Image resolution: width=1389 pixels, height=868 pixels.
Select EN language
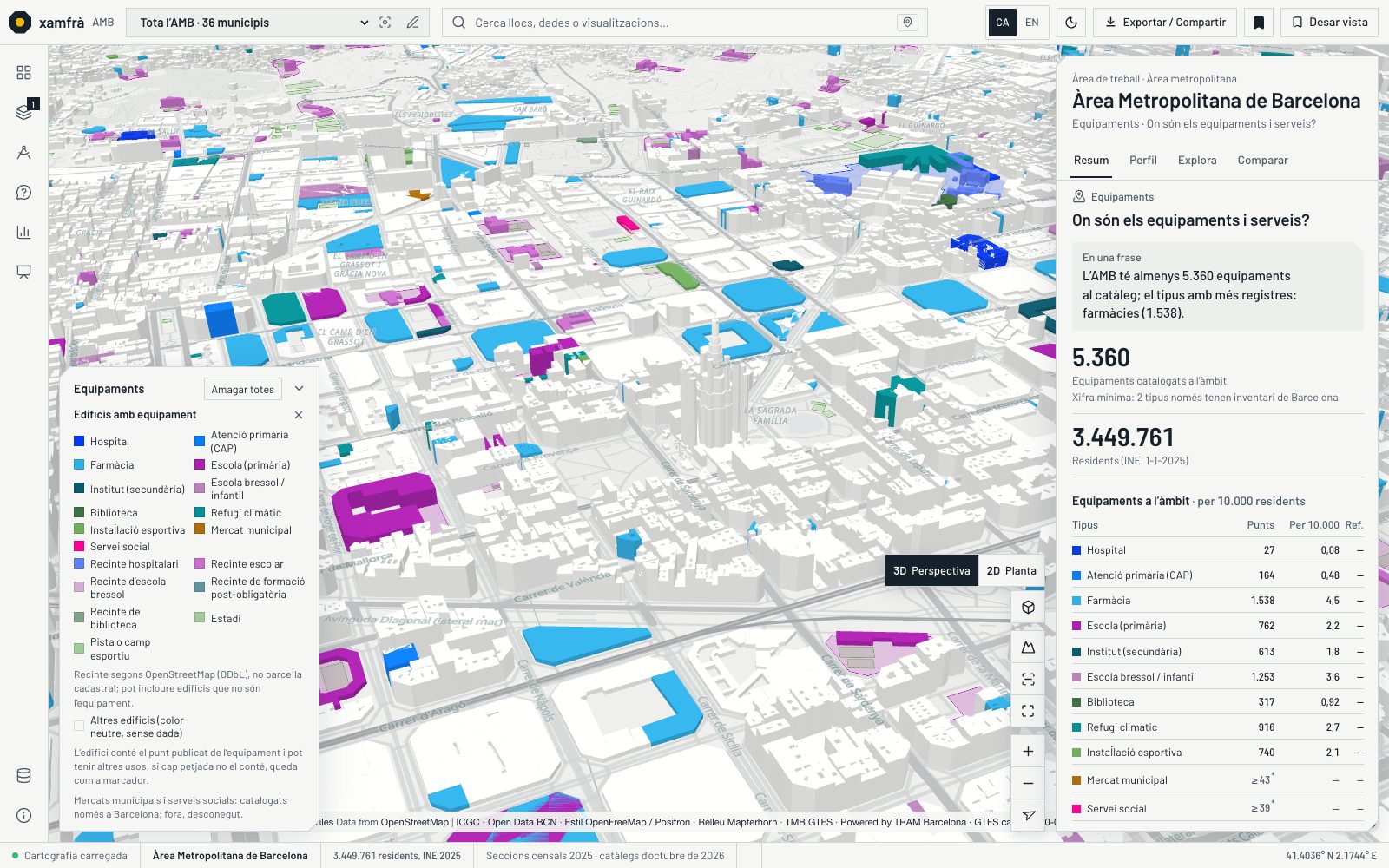[1031, 23]
